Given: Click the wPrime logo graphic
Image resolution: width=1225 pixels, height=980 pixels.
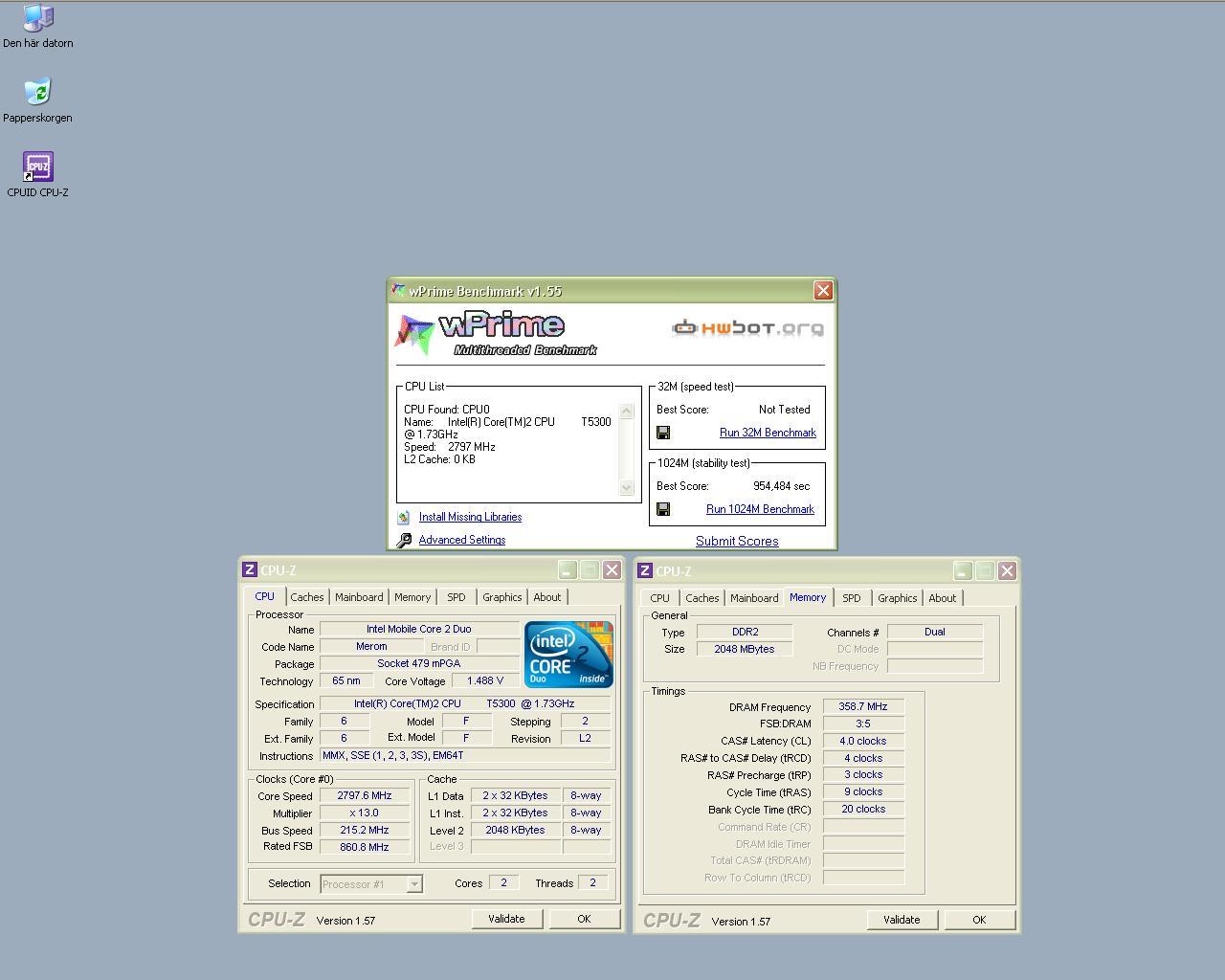Looking at the screenshot, I should click(x=496, y=333).
